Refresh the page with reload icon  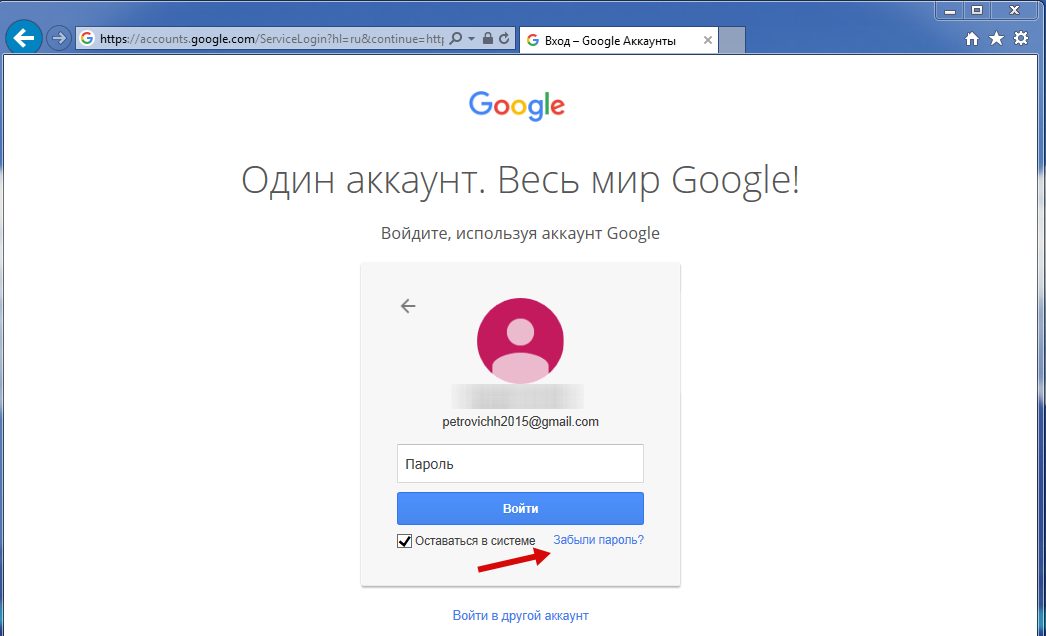(504, 39)
